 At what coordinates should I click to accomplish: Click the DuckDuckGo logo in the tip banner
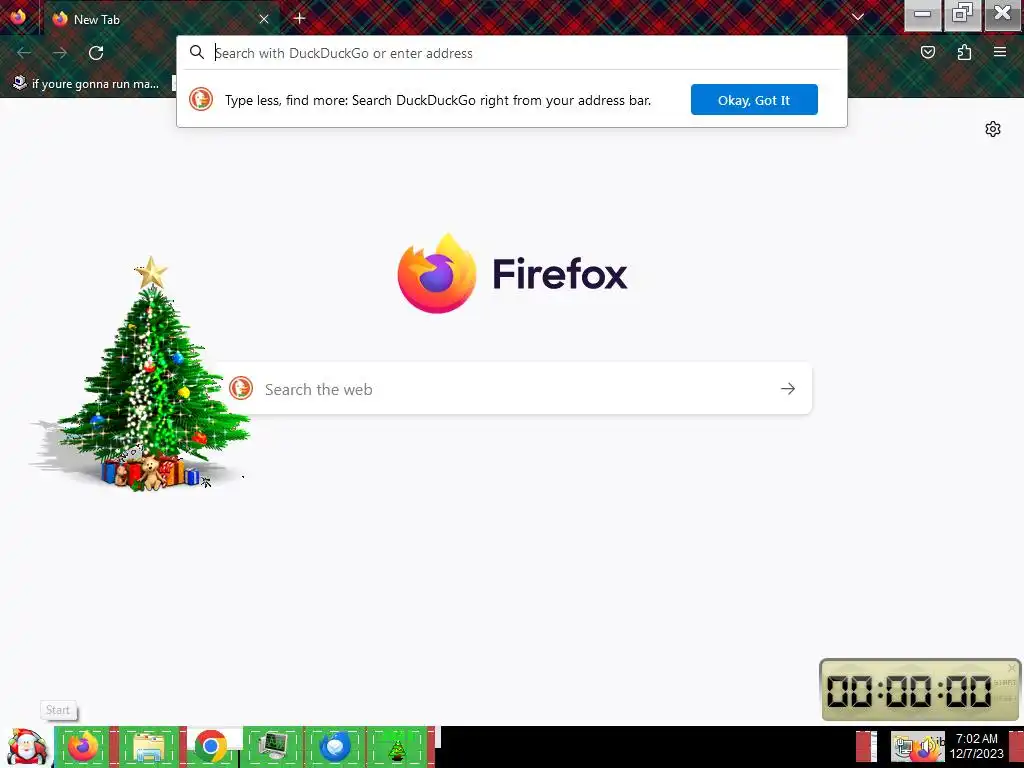click(x=201, y=99)
